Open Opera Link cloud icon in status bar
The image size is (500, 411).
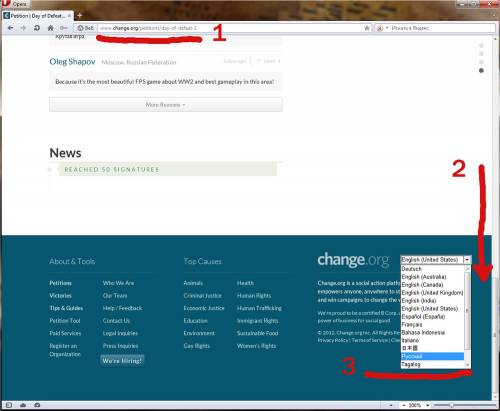[23, 405]
